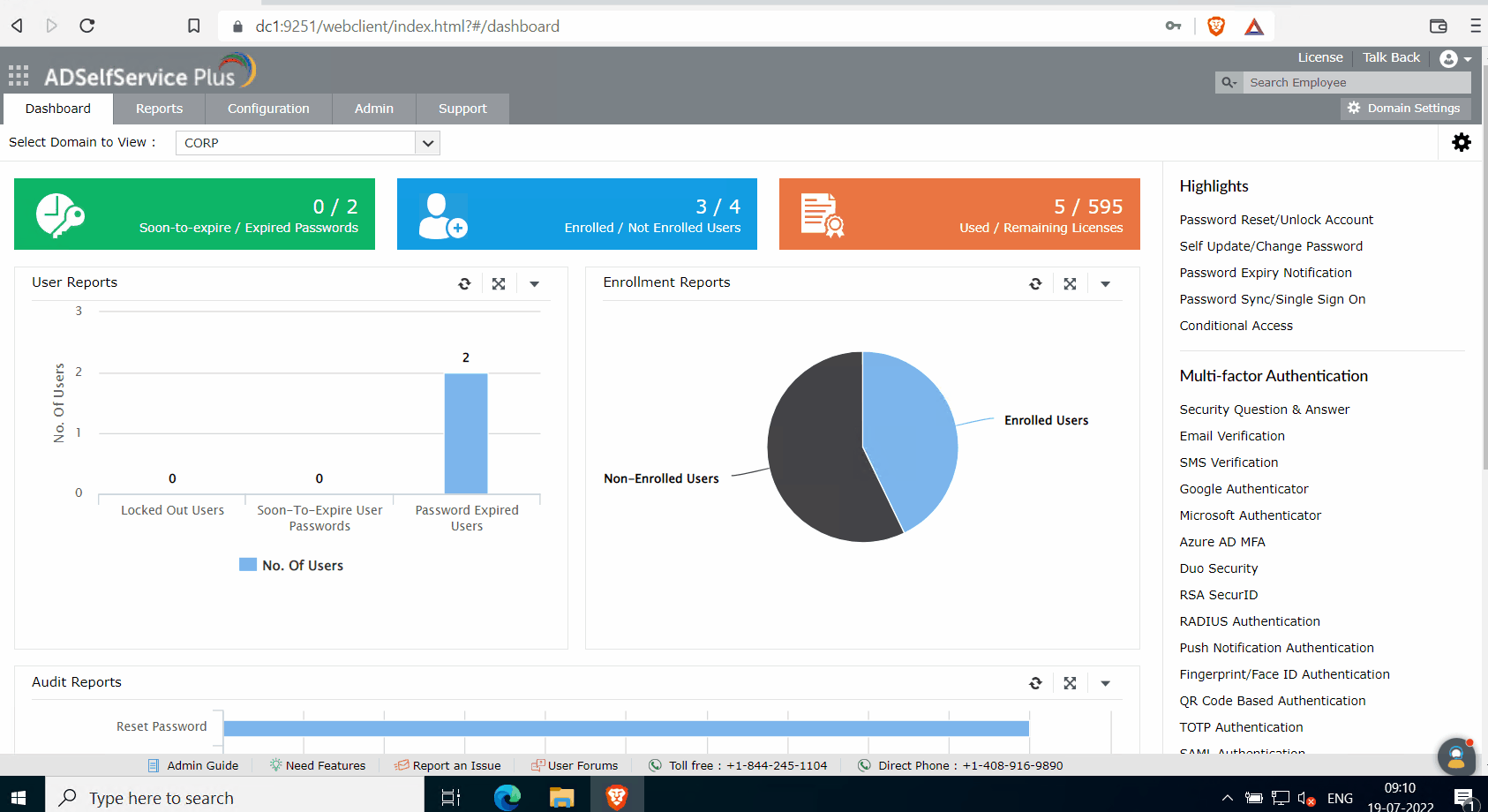Refresh the User Reports widget
Viewport: 1488px width, 812px height.
[464, 283]
